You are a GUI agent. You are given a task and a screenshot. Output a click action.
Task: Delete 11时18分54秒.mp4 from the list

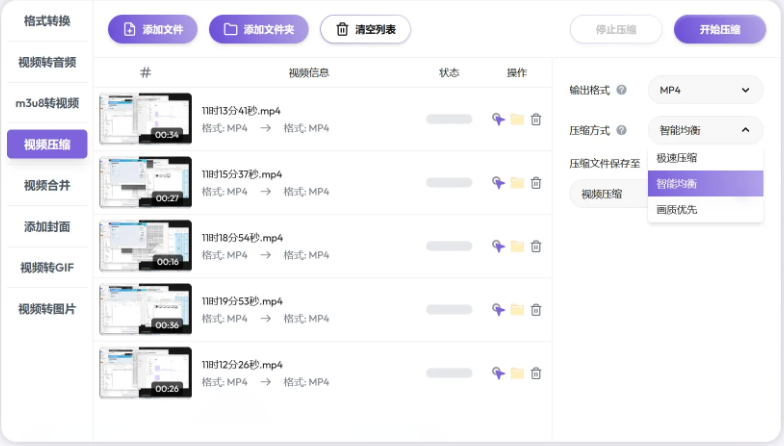536,246
